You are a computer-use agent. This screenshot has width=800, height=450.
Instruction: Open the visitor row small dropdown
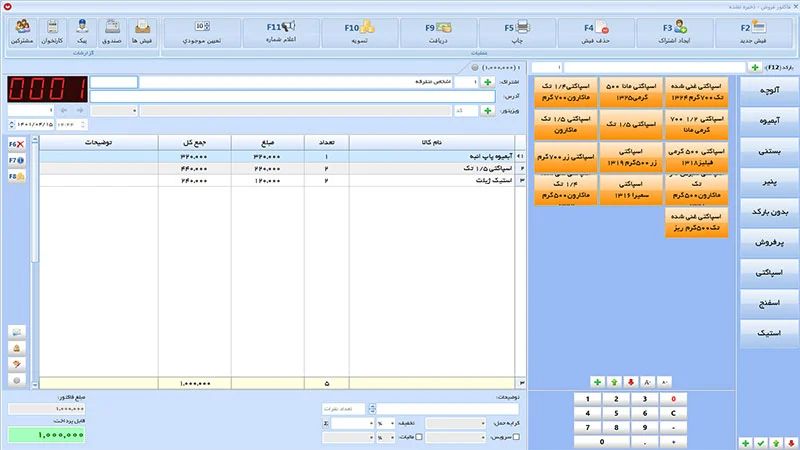click(x=114, y=110)
